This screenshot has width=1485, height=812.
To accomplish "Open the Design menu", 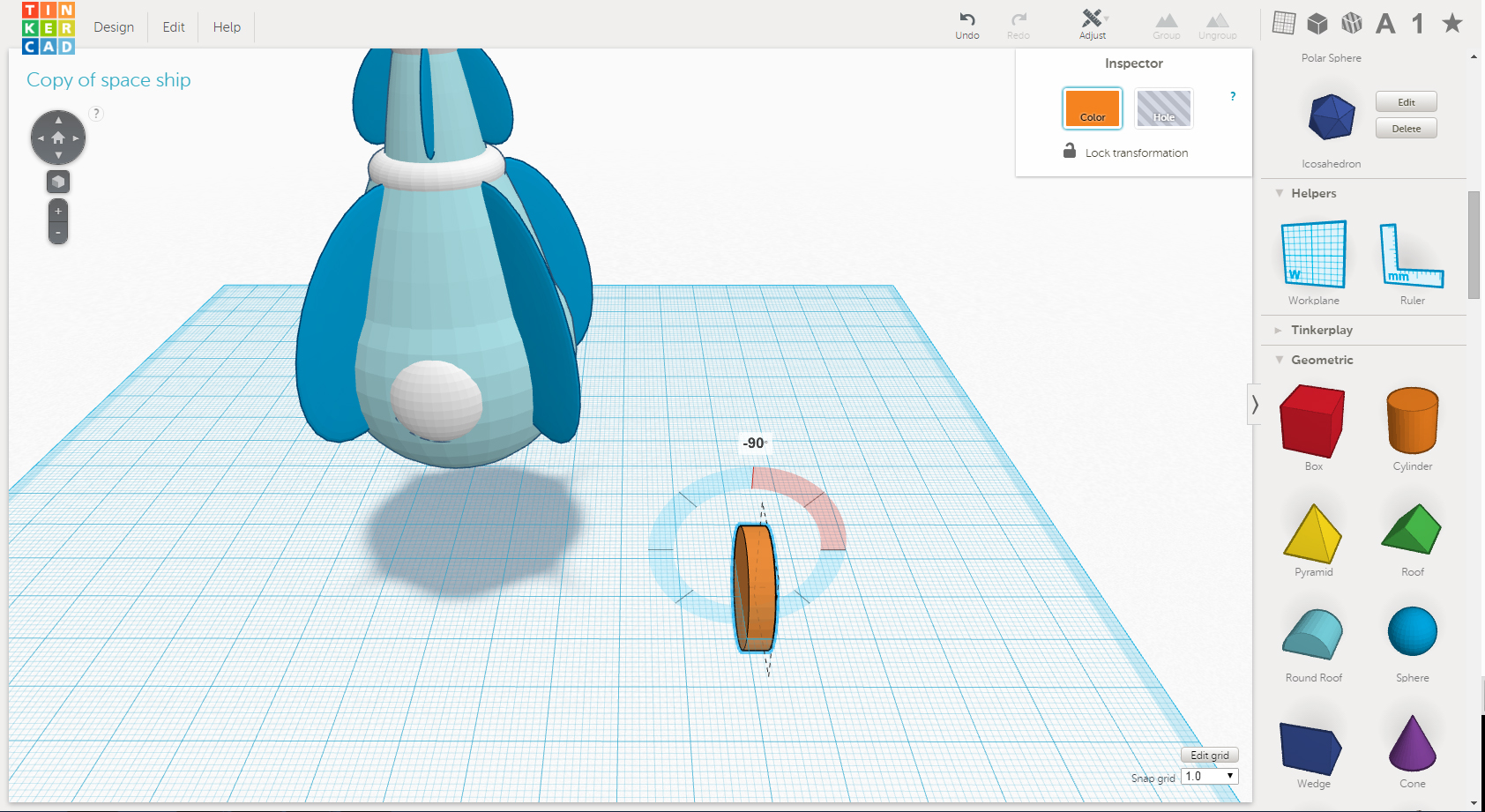I will [x=114, y=27].
